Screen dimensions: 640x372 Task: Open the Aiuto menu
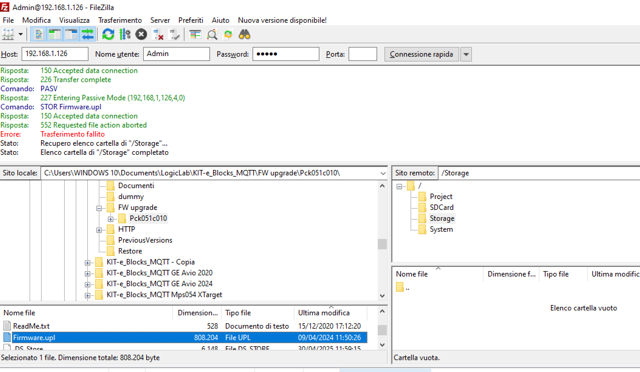220,20
